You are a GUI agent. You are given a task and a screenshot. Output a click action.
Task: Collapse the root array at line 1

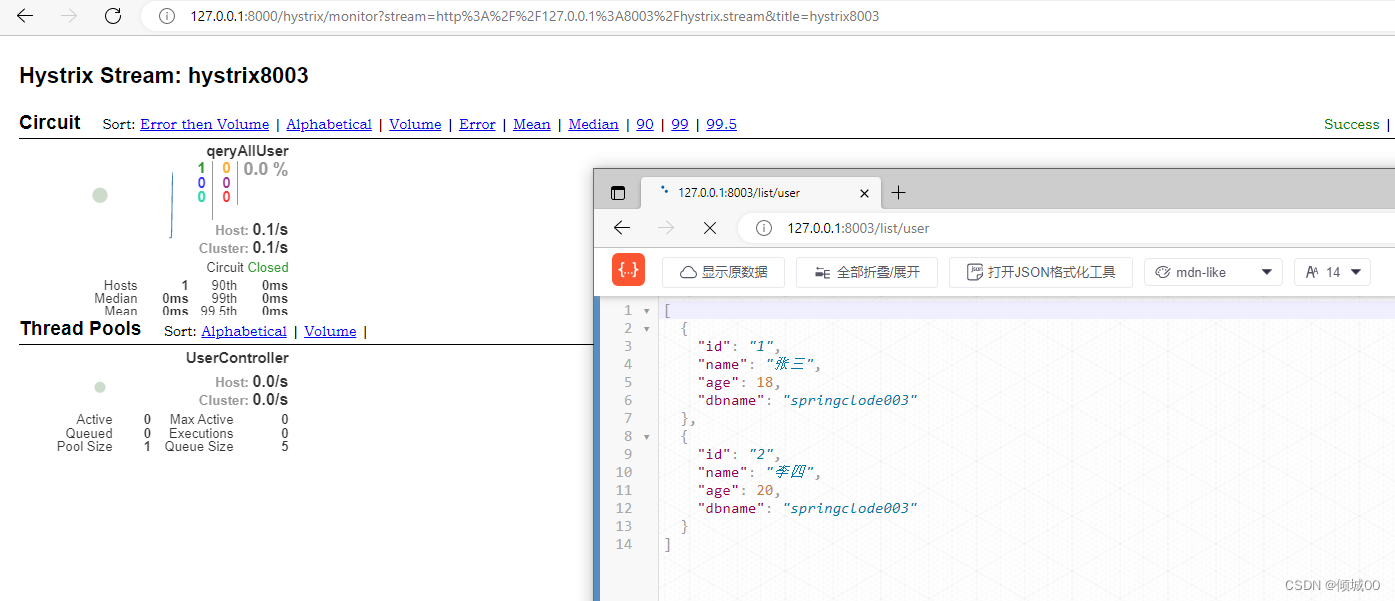click(x=646, y=311)
